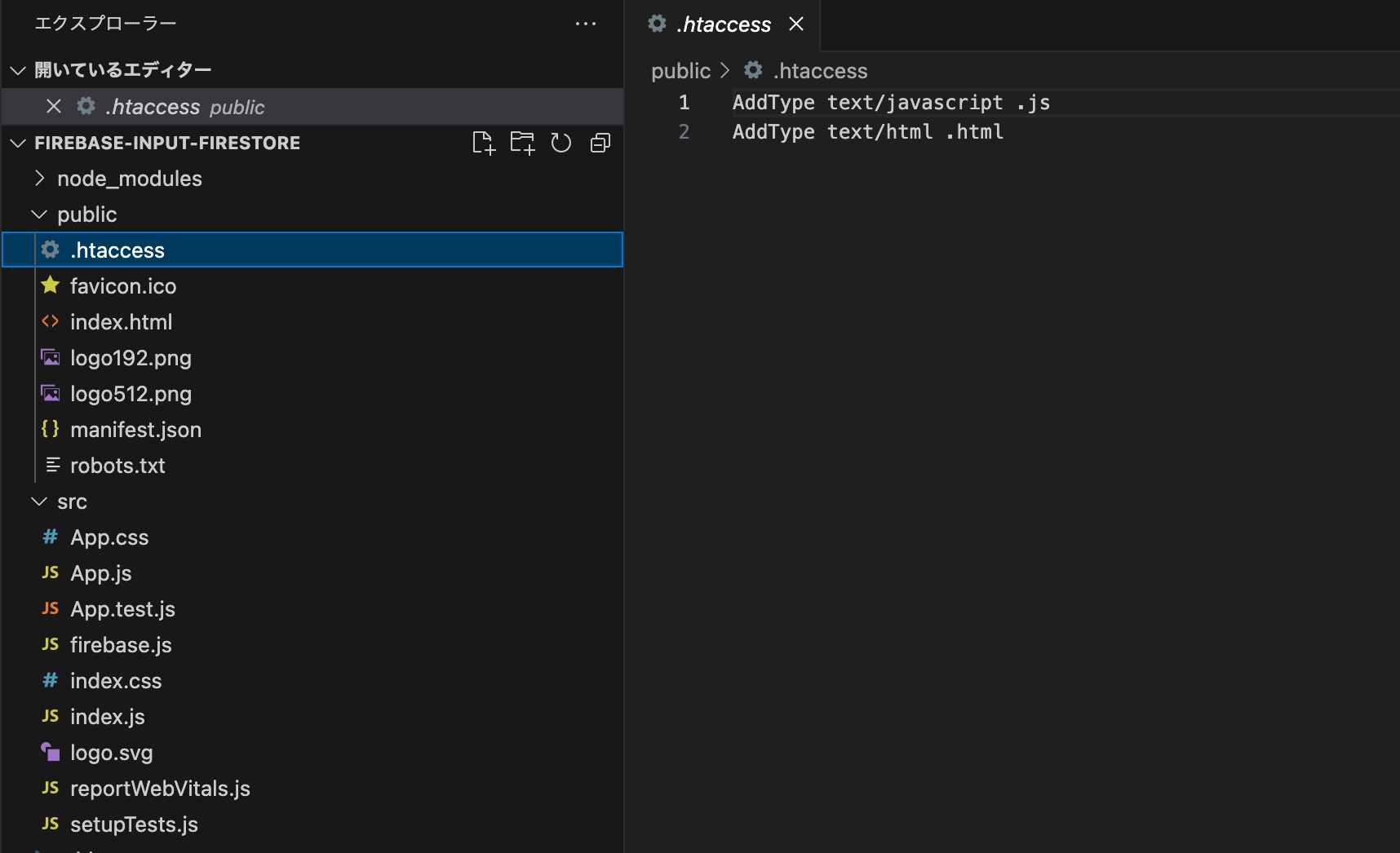Select the .htaccess editor tab
The image size is (1400, 853).
coord(723,24)
